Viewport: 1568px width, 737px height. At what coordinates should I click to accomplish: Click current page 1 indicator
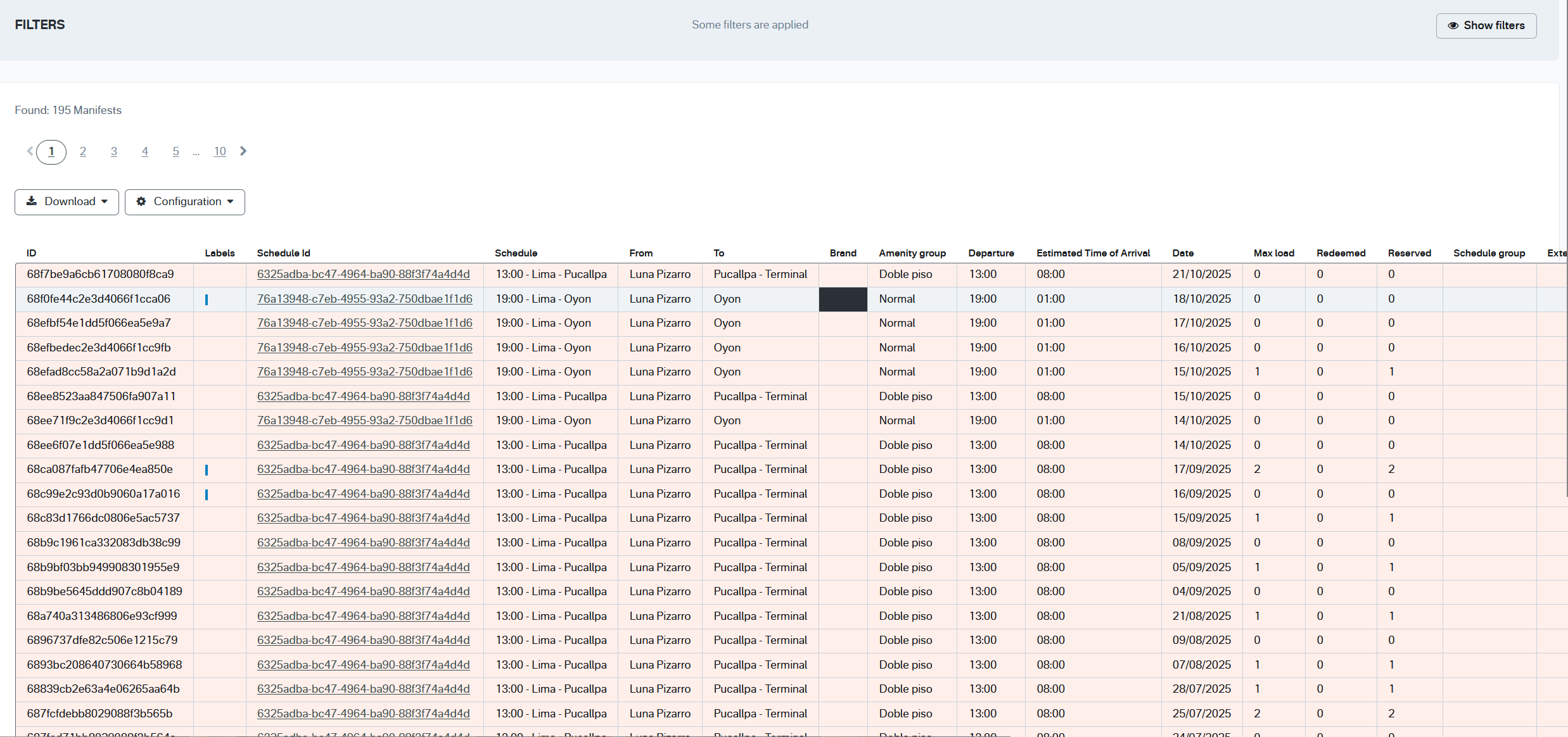[51, 152]
